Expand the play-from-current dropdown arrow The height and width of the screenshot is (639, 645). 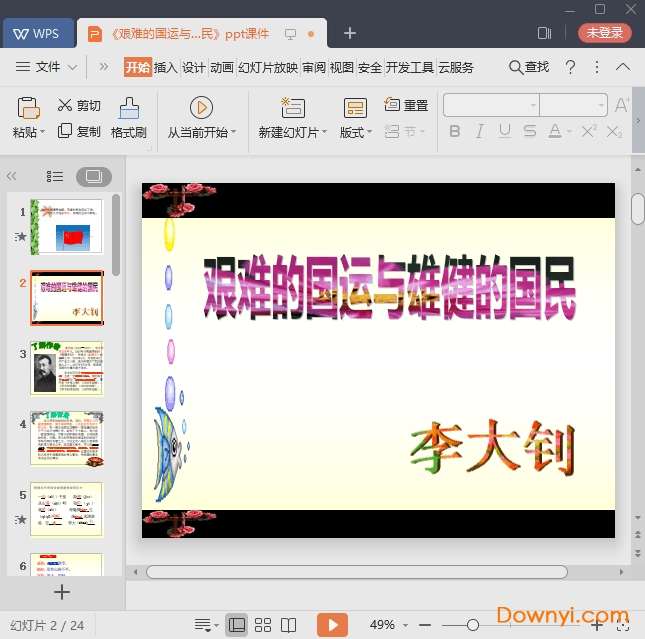click(233, 132)
